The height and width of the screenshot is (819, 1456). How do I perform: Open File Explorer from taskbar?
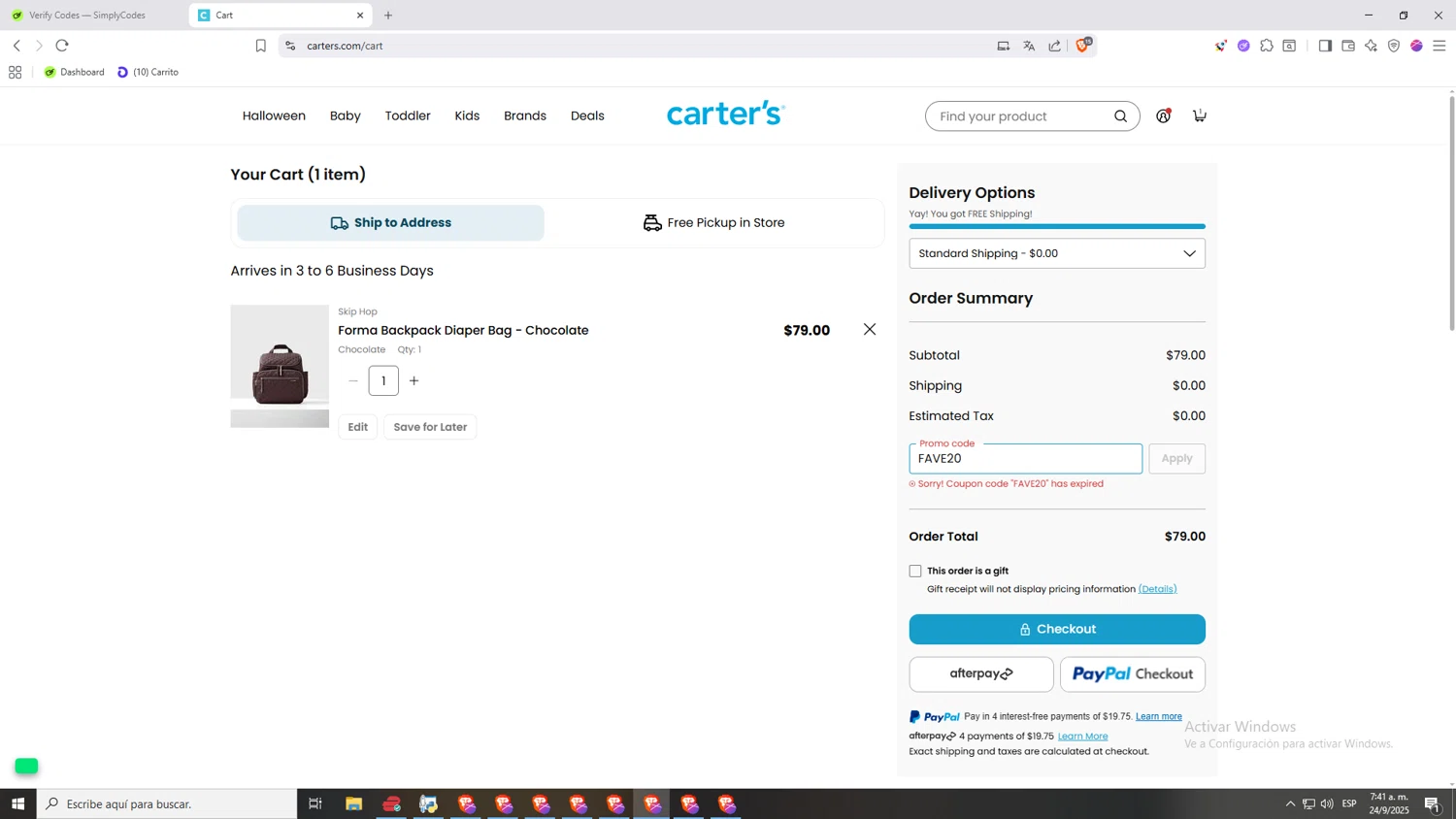coord(353,803)
